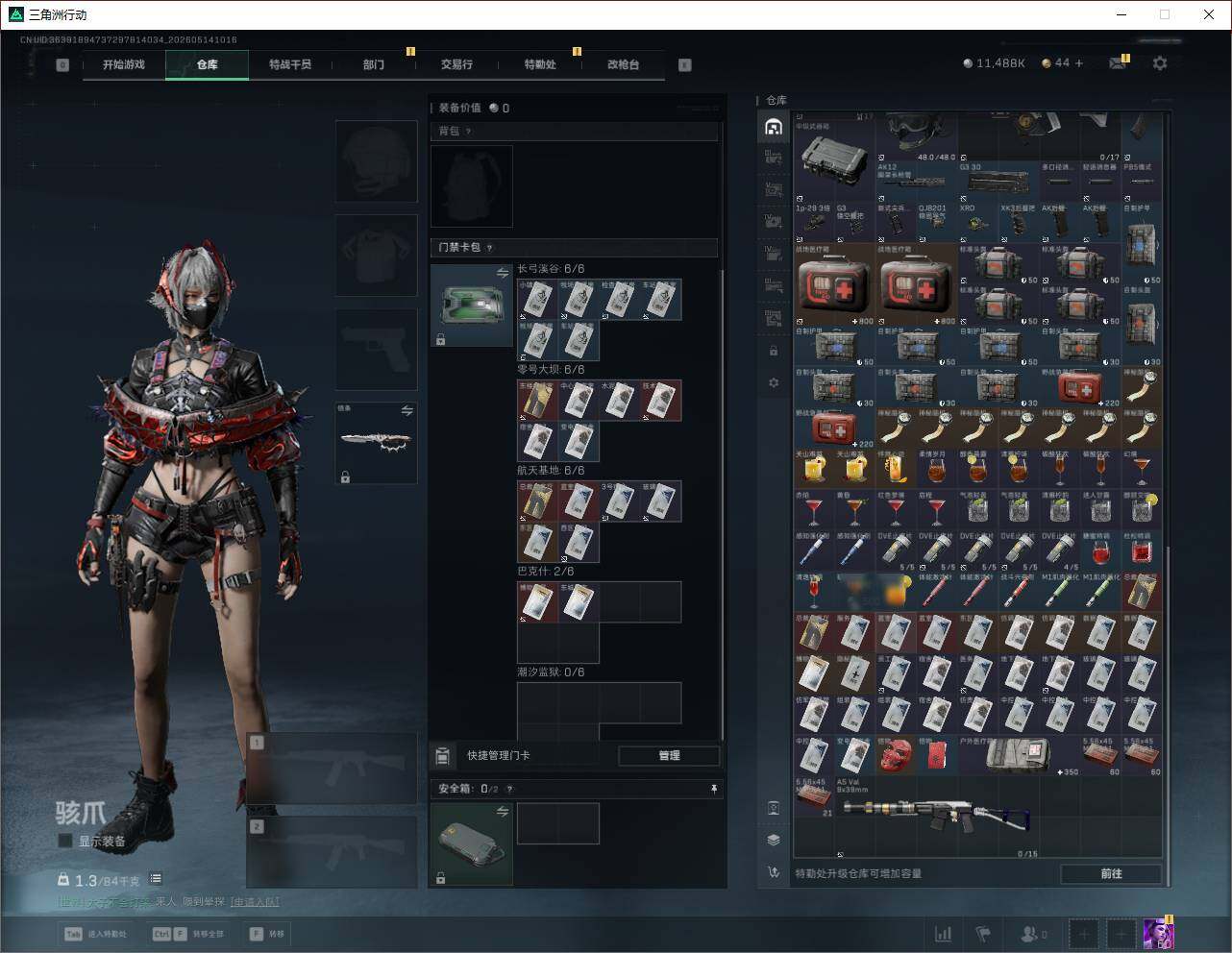This screenshot has height=953, width=1232.
Task: Click the portrait card icon in warehouse sidebar
Action: point(774,808)
